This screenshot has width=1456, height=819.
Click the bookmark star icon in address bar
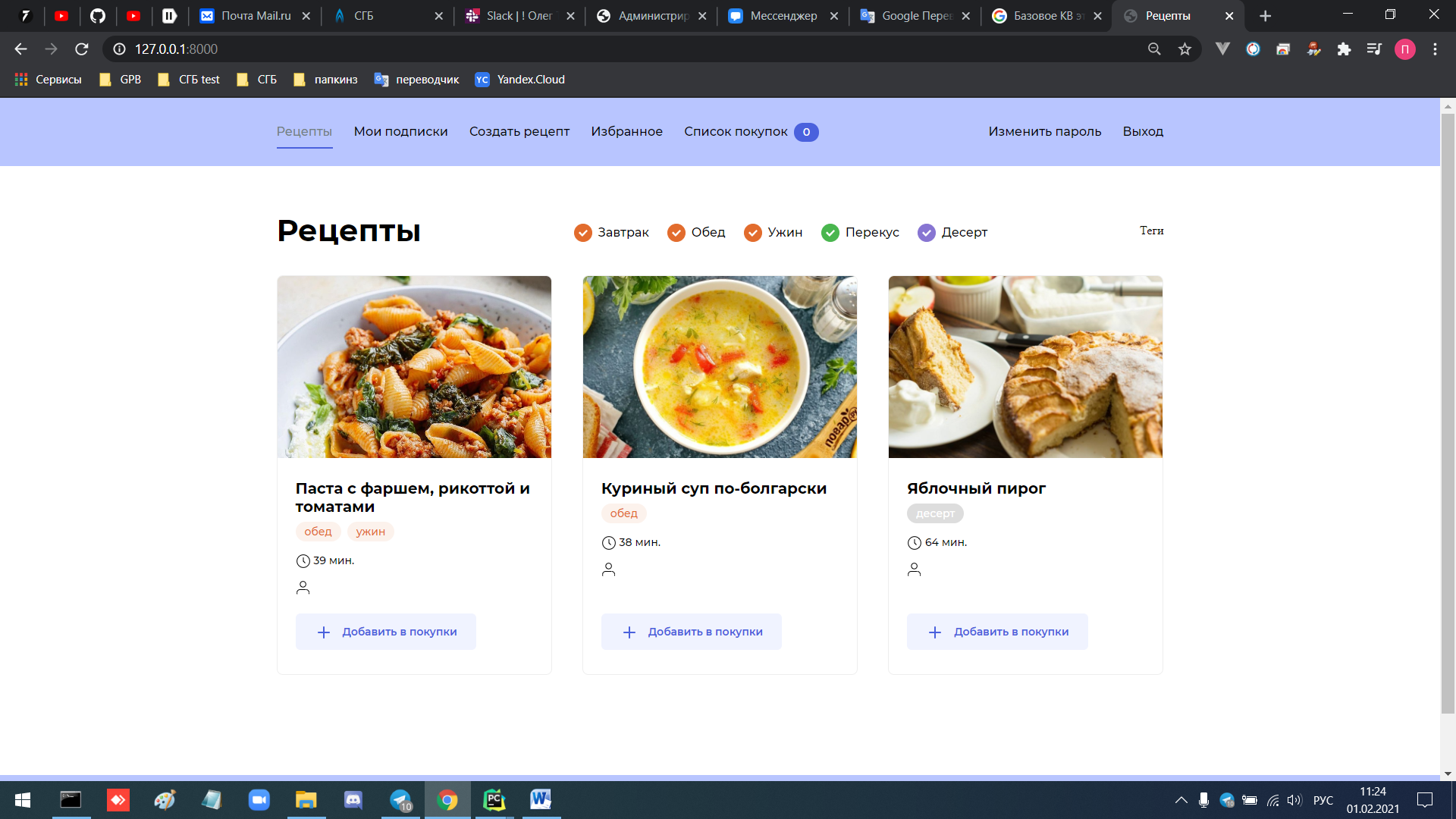[1185, 49]
